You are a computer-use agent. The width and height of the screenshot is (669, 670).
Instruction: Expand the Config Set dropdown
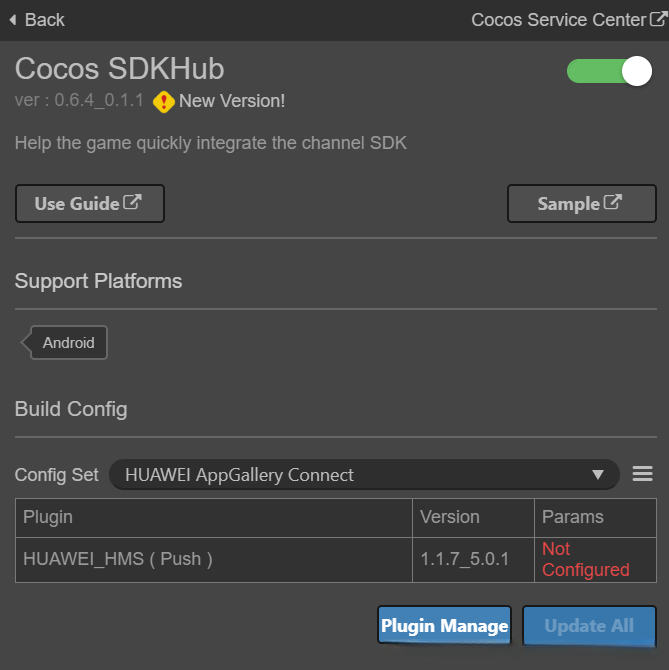click(364, 474)
